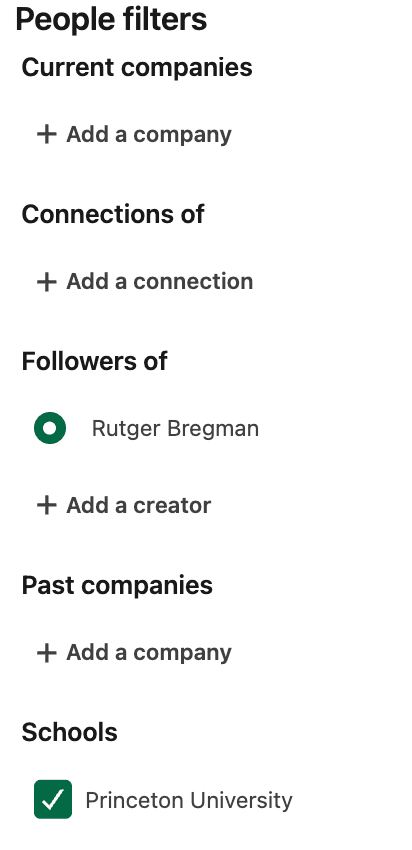The image size is (412, 850).
Task: Uncheck the Princeton University checkbox
Action: pos(53,799)
